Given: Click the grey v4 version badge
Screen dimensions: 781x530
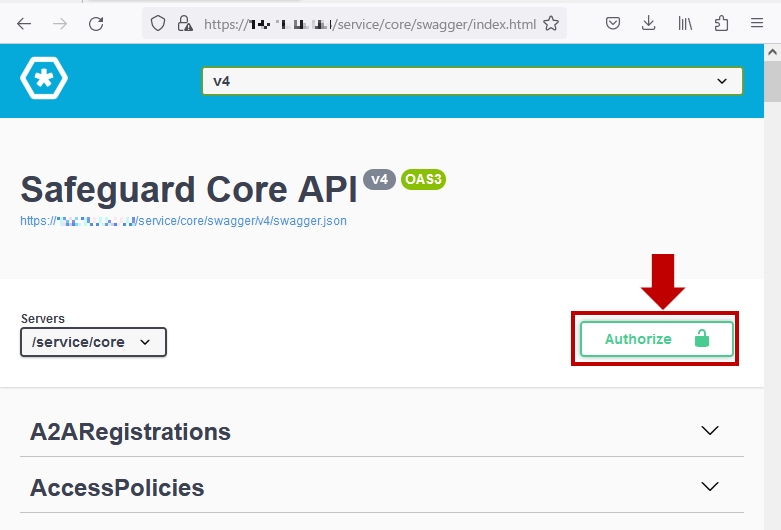Looking at the screenshot, I should (380, 179).
